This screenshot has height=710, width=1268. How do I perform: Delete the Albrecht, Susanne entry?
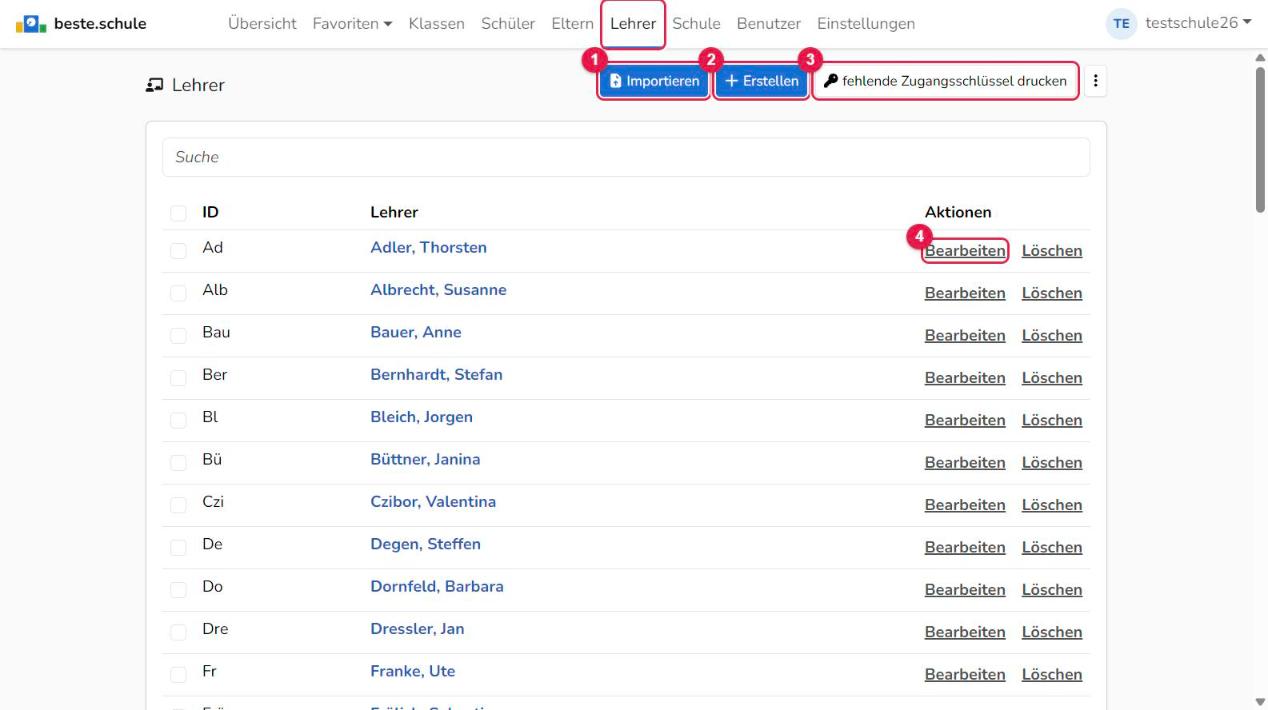coord(1052,293)
